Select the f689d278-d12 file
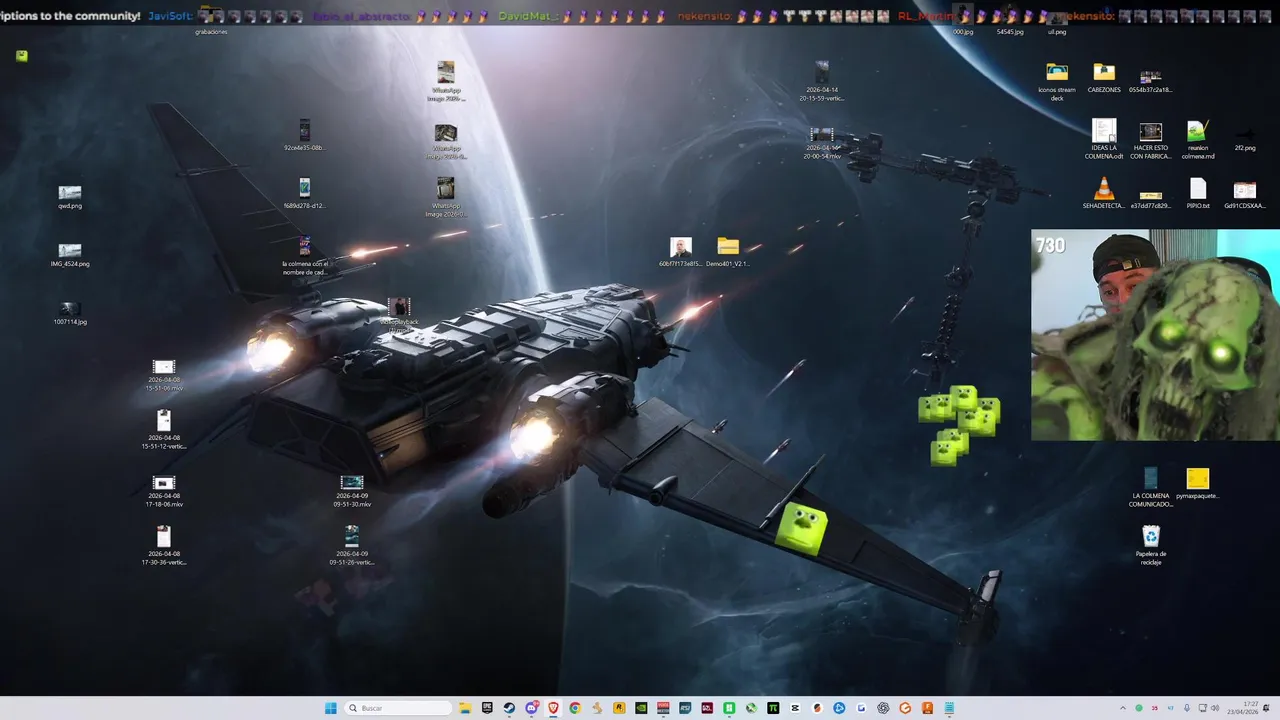Screen dimensions: 1280x720 (304, 193)
